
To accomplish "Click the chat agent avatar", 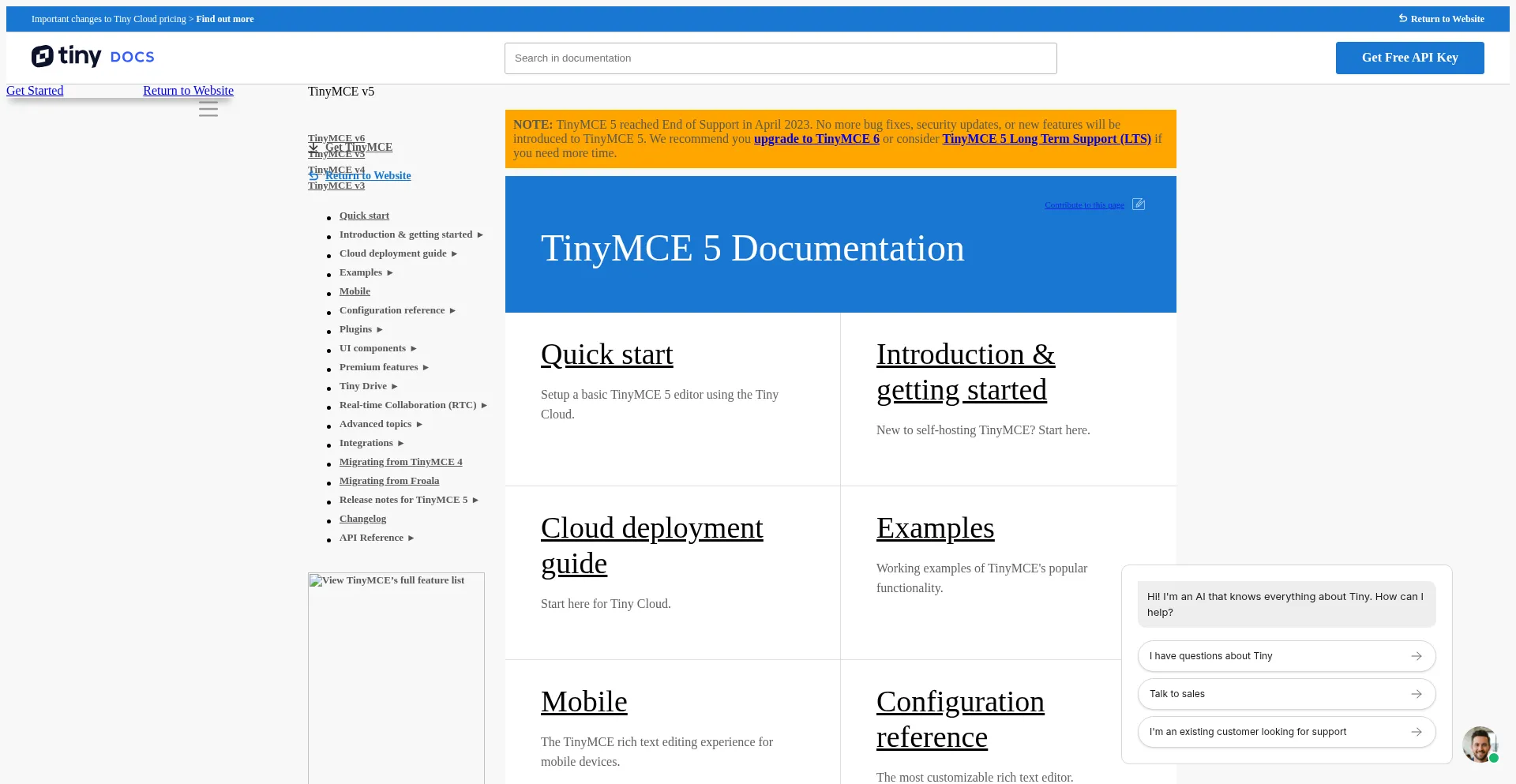I will click(x=1480, y=744).
